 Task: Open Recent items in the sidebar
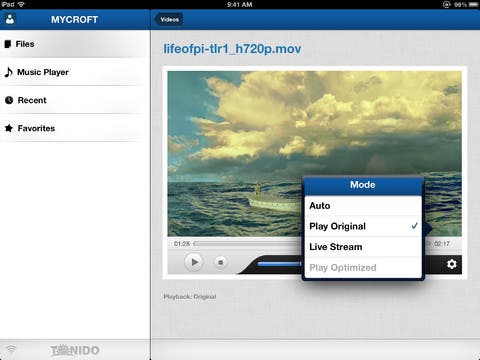(75, 100)
